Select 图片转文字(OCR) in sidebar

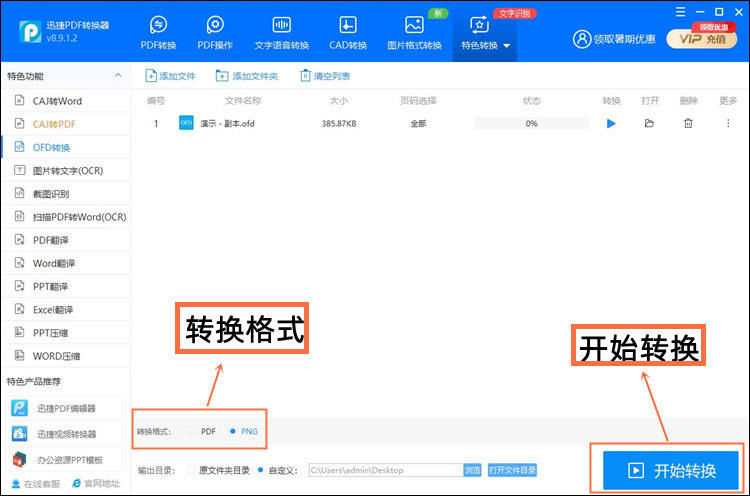(x=66, y=170)
